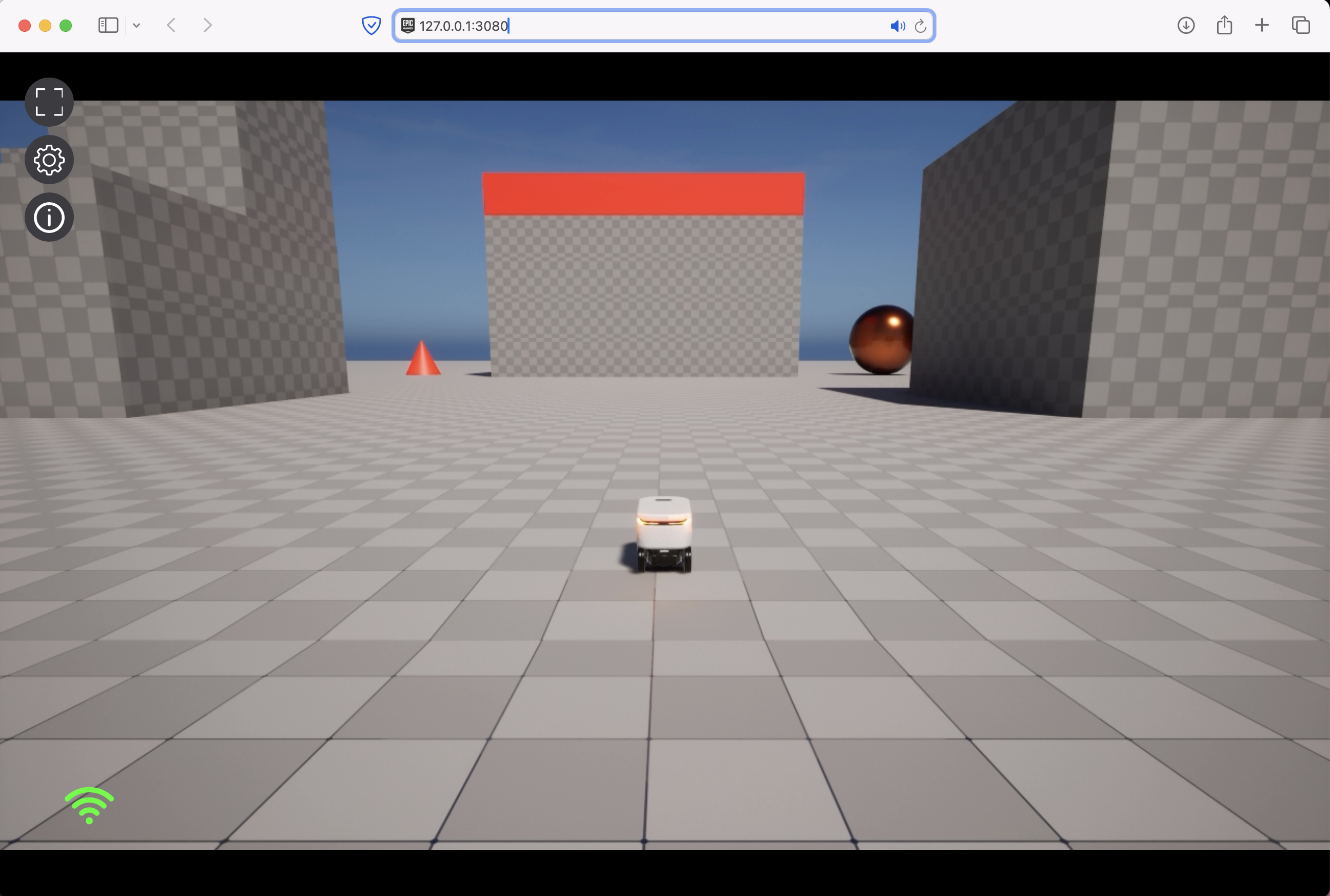
Task: Open the privacy shield report
Action: (371, 25)
